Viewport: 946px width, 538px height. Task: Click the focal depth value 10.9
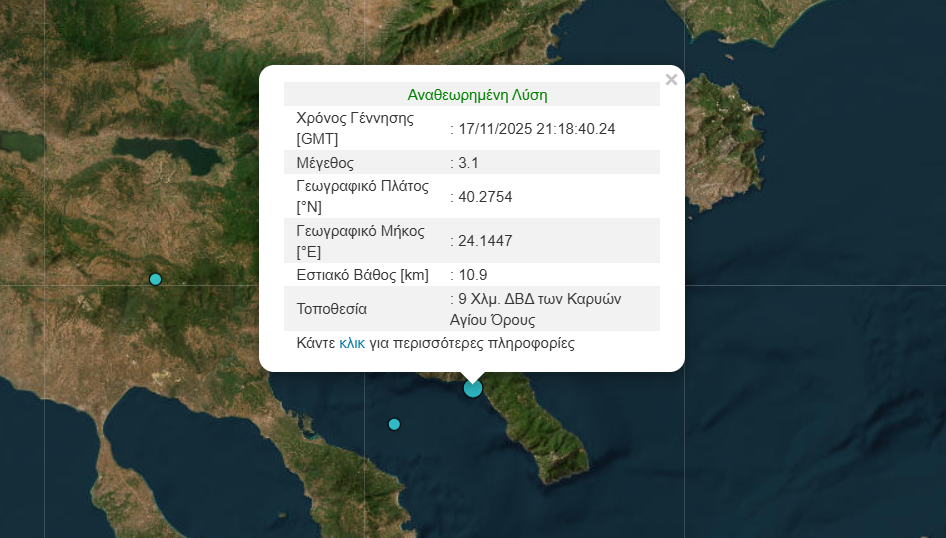472,275
